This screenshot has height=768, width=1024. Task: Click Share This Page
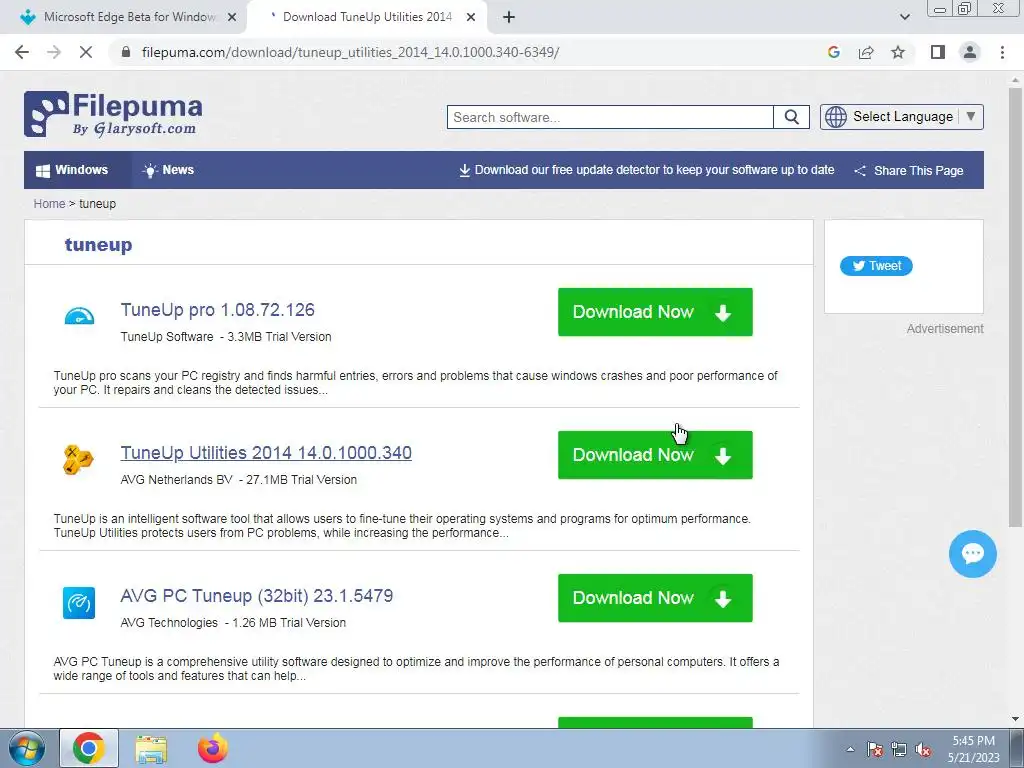coord(909,170)
